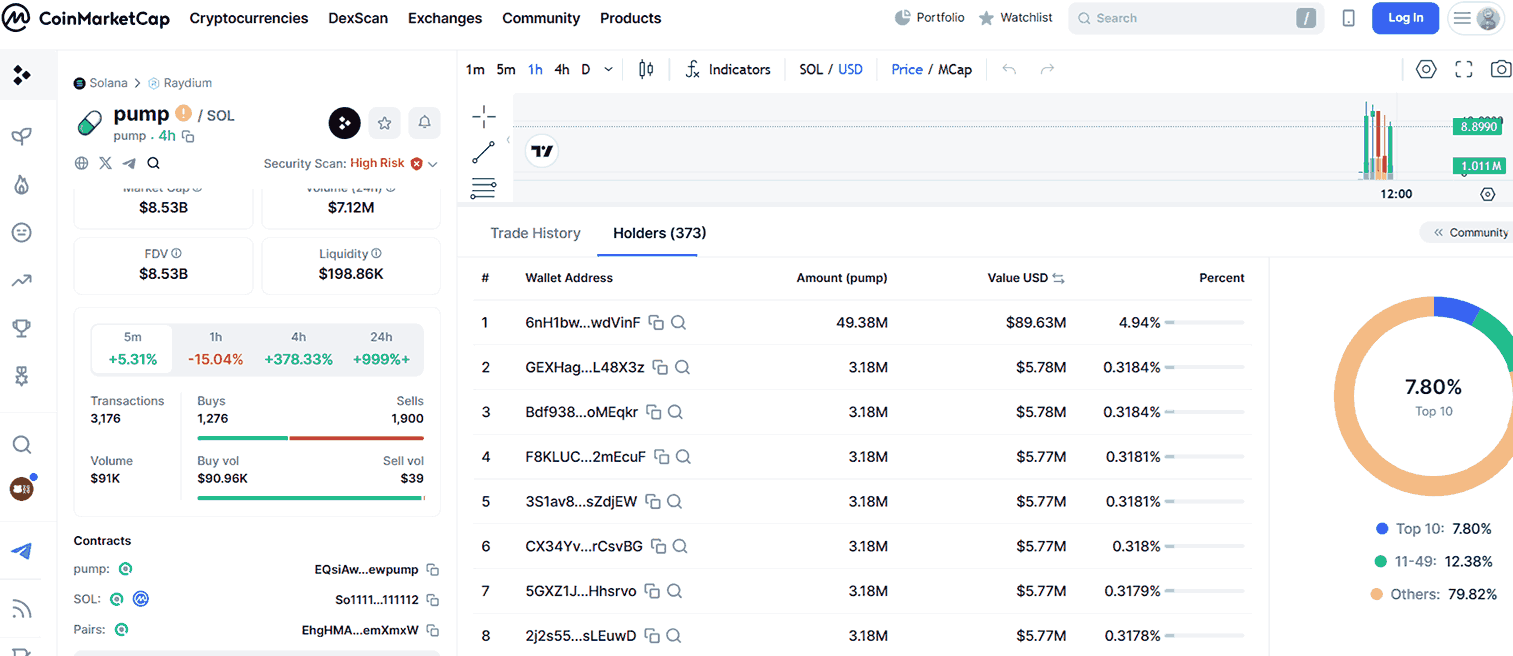Select the 4h chart interval
Viewport: 1513px width, 656px height.
pos(562,69)
